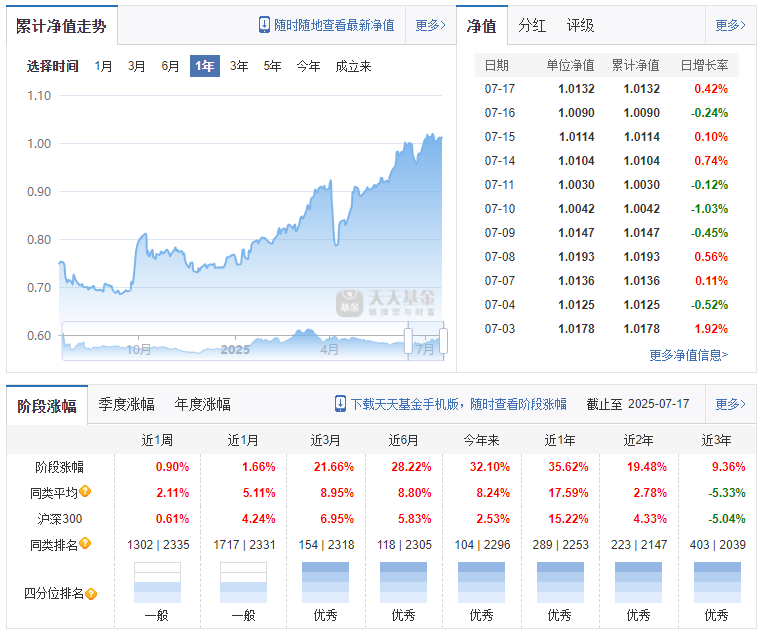The image size is (762, 634).
Task: Select the 3月 time range
Action: (x=137, y=66)
